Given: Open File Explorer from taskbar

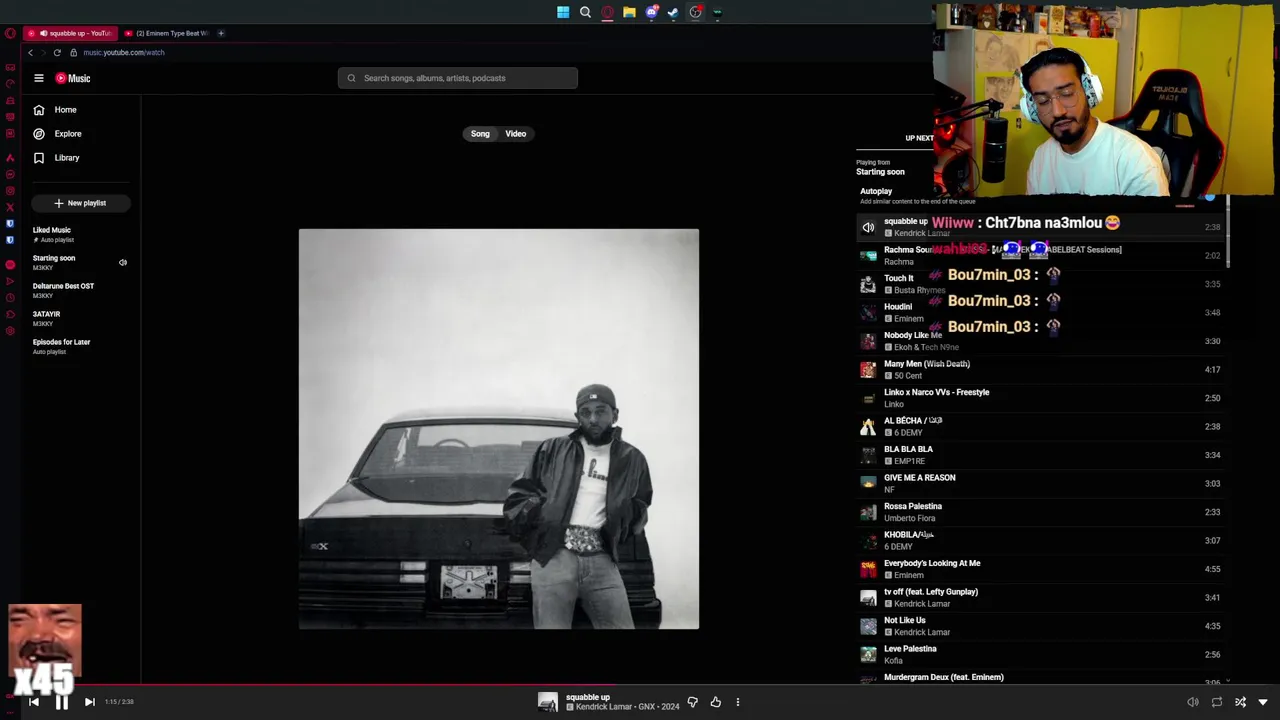Looking at the screenshot, I should pyautogui.click(x=629, y=12).
